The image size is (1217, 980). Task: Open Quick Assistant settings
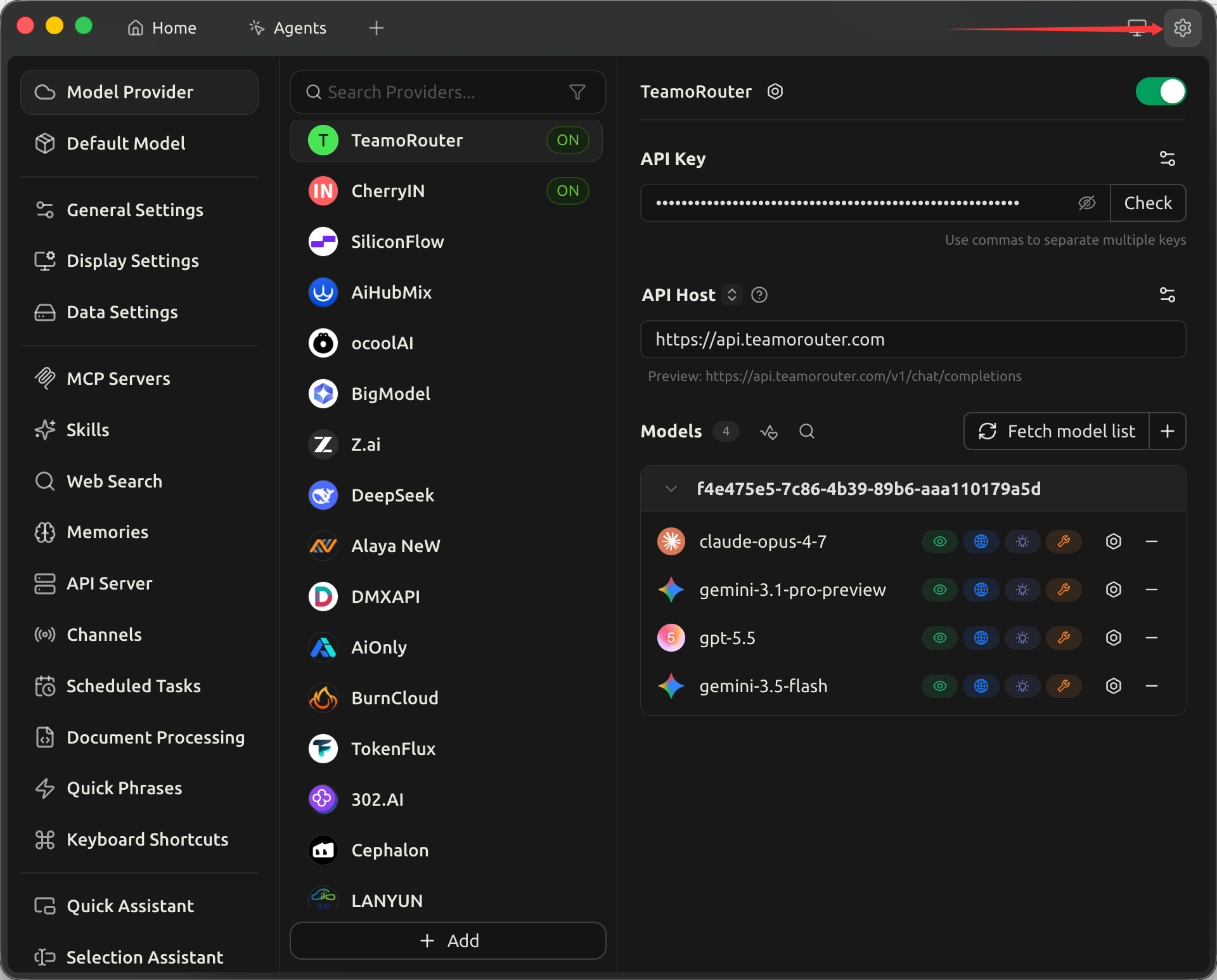click(x=139, y=906)
